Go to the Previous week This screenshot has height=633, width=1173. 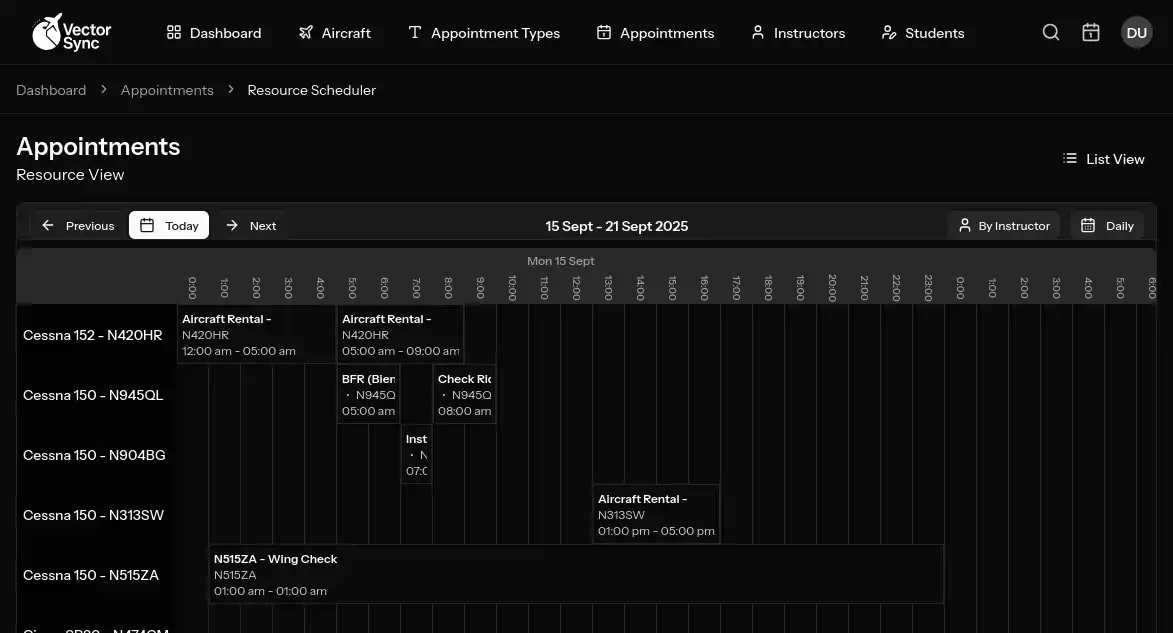(78, 226)
